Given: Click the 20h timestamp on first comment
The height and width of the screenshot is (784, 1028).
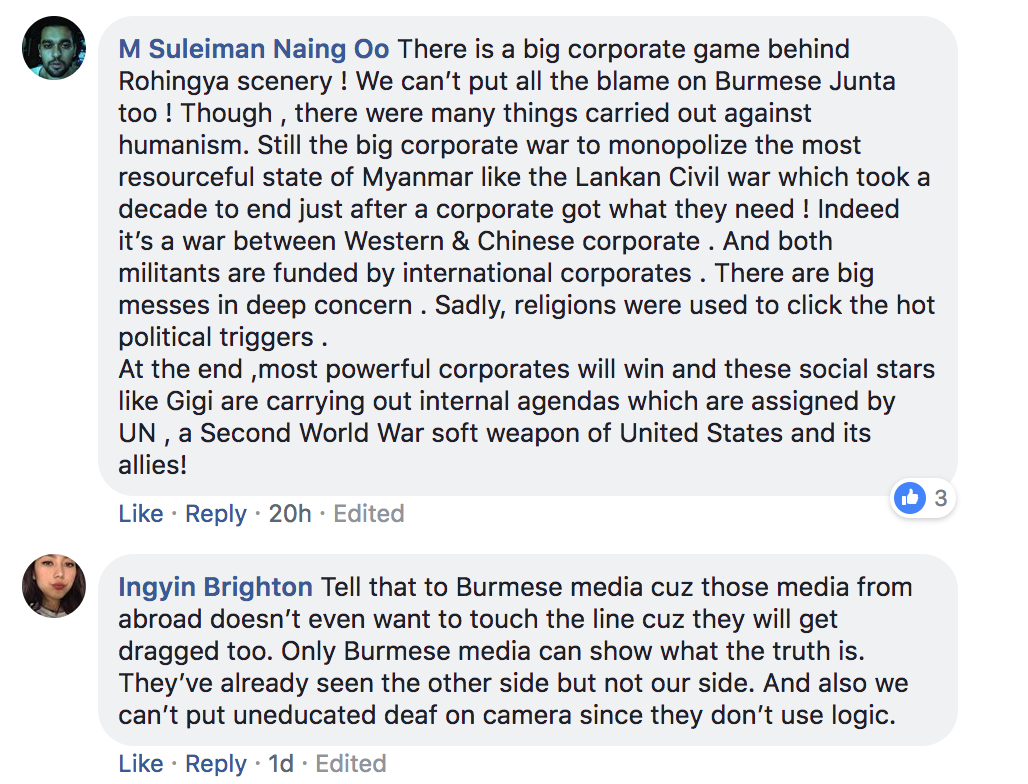Looking at the screenshot, I should [x=290, y=514].
